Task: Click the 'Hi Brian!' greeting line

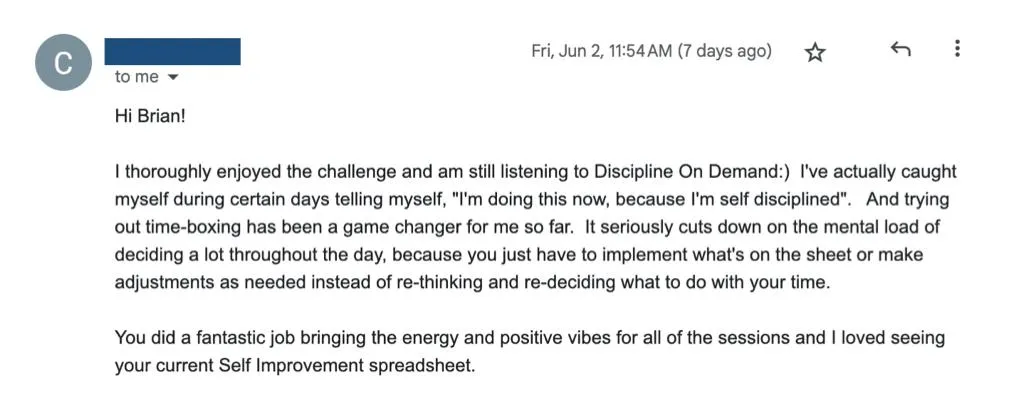Action: (x=151, y=117)
